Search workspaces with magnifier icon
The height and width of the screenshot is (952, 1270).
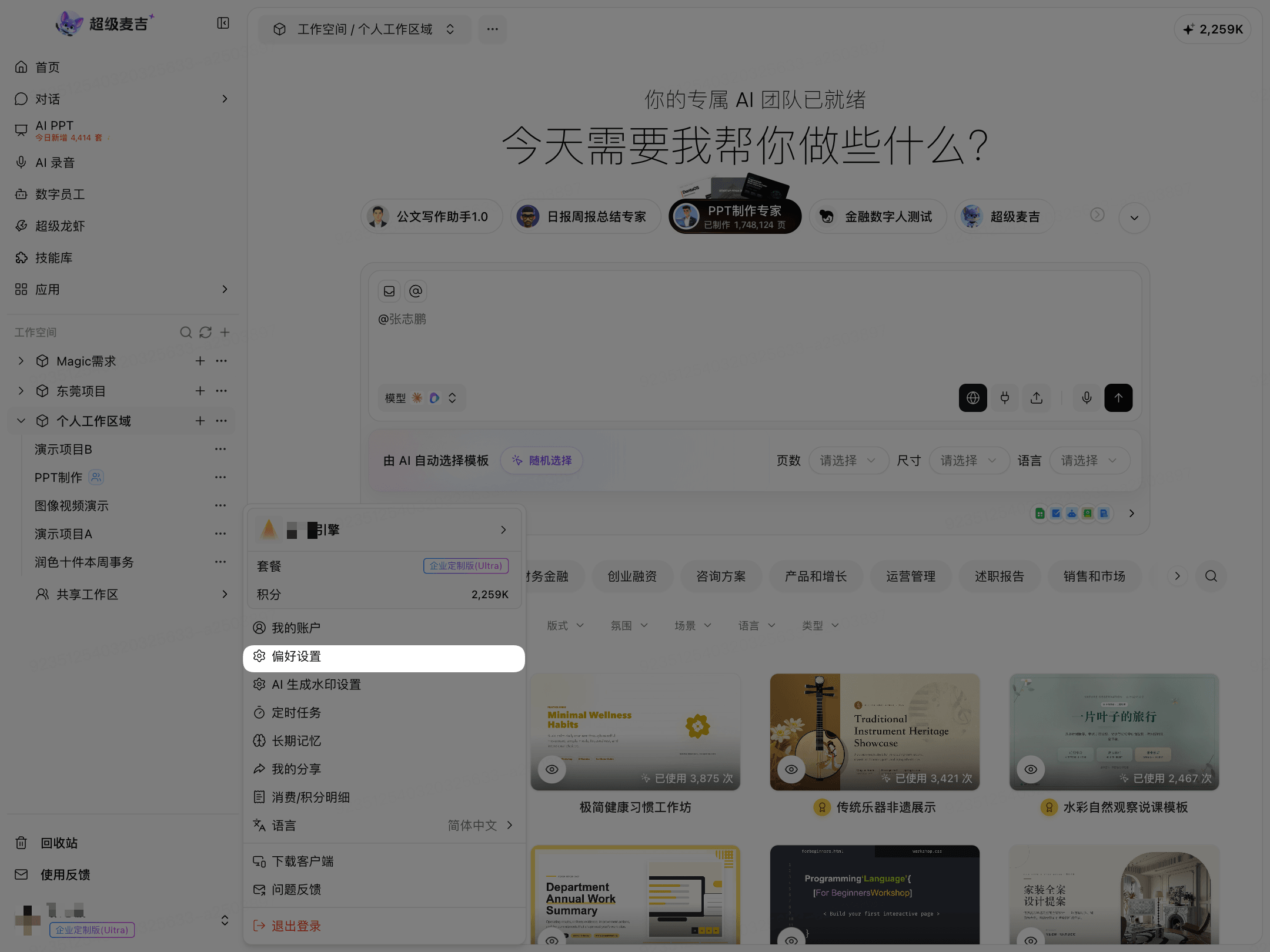point(186,333)
